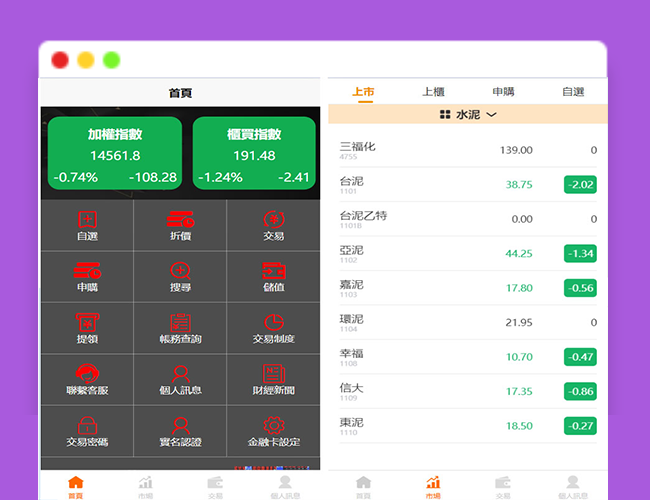Open the 申購 subscription icon in grid
650x500 pixels.
click(x=87, y=271)
